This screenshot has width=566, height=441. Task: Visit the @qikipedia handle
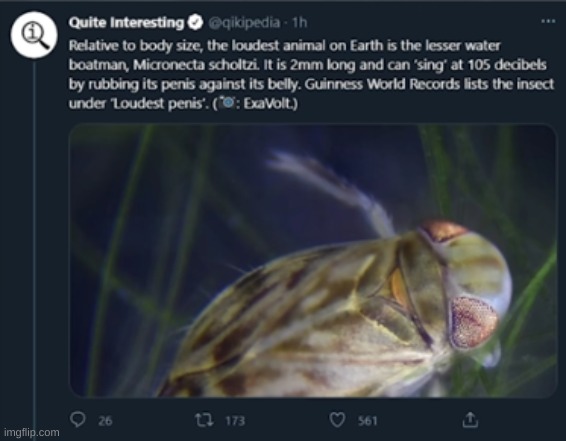[x=244, y=23]
